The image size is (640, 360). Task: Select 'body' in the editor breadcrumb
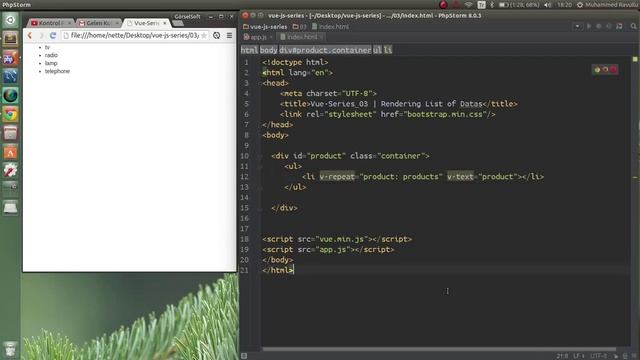point(269,50)
